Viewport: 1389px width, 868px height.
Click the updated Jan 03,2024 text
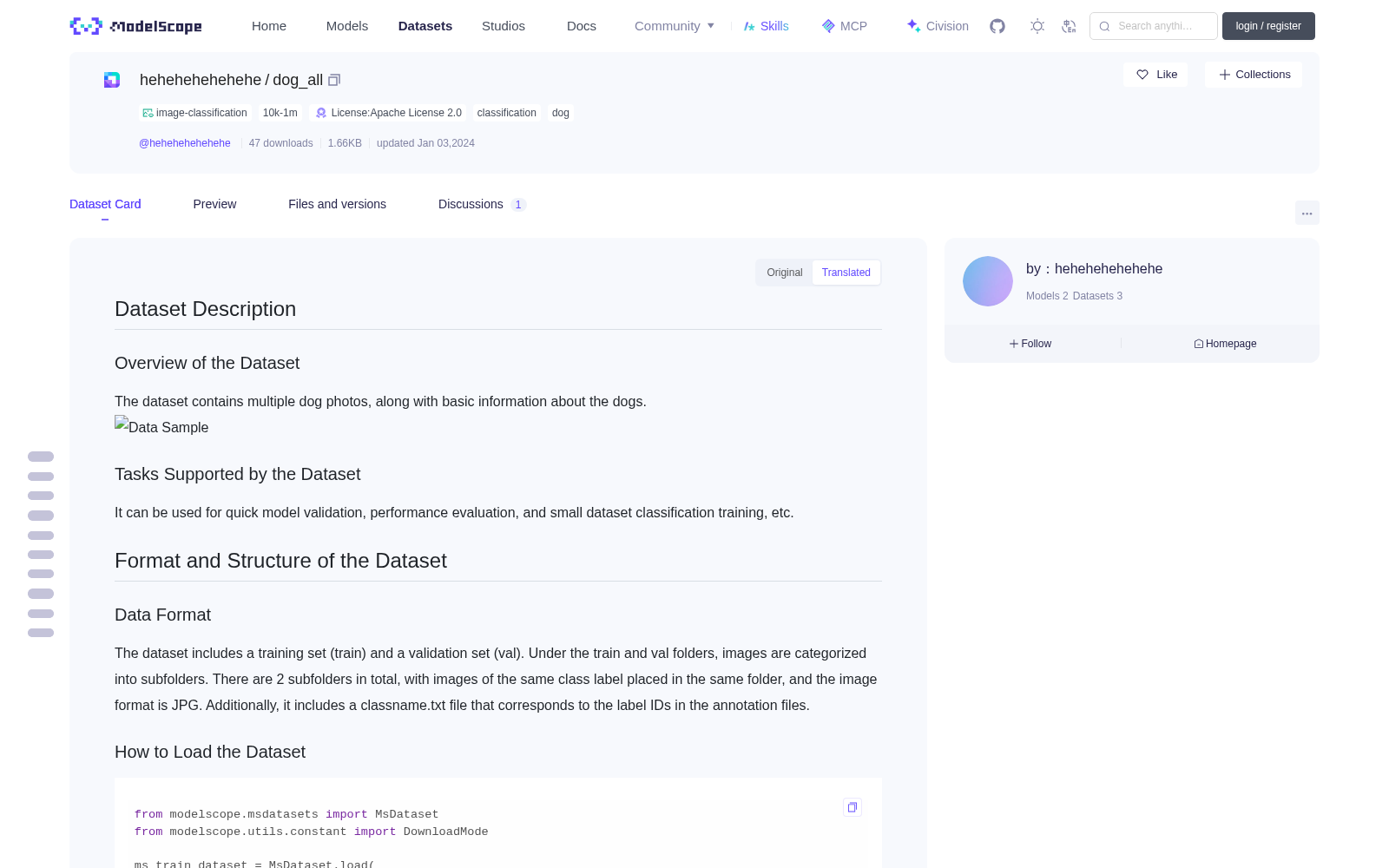point(425,143)
